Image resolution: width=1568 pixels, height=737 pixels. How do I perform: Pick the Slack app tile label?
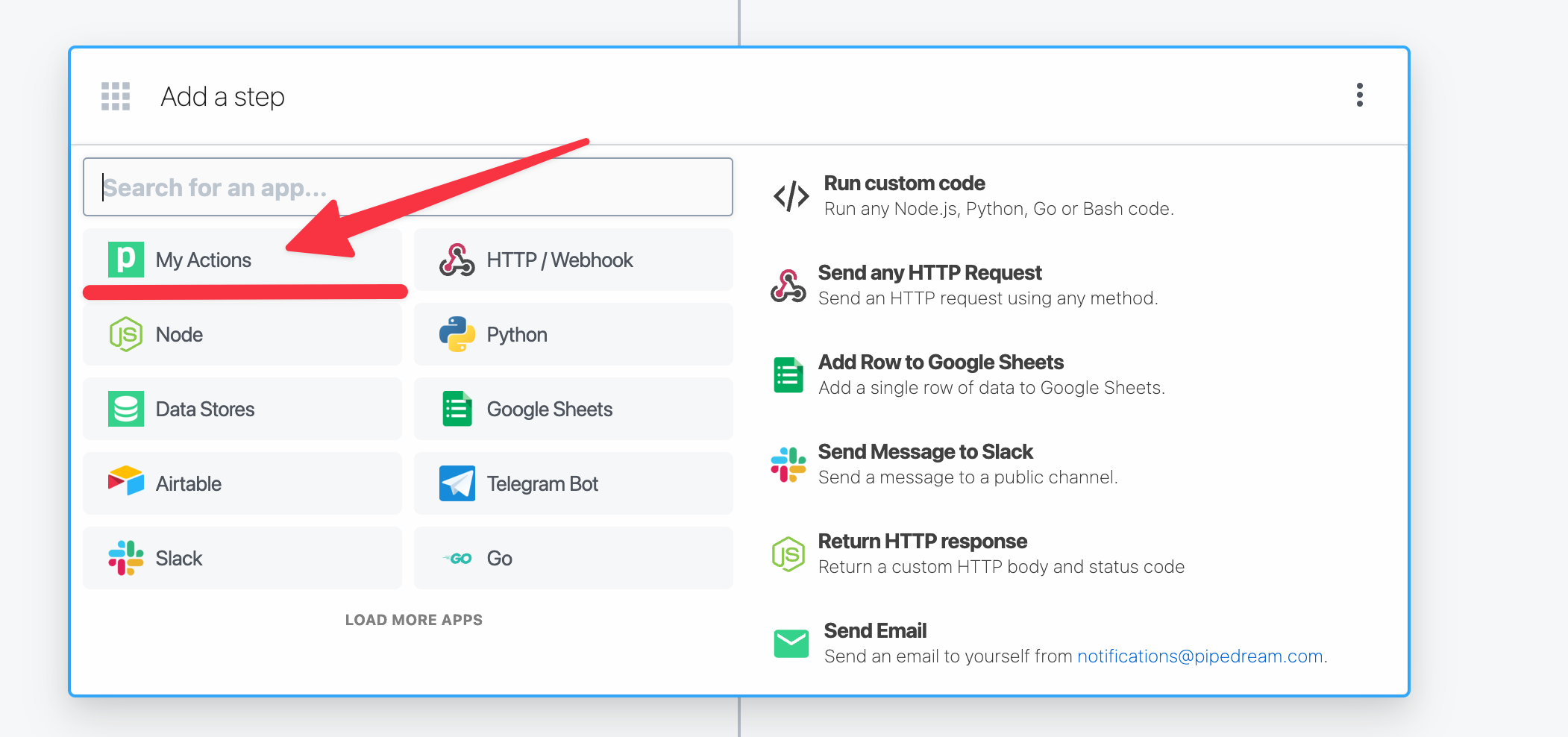coord(179,558)
